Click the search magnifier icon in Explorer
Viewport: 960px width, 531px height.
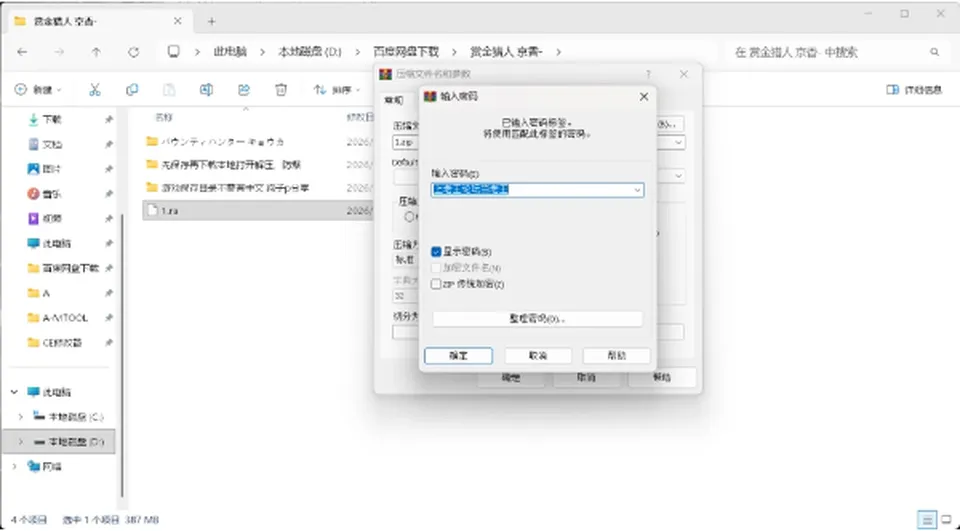934,52
